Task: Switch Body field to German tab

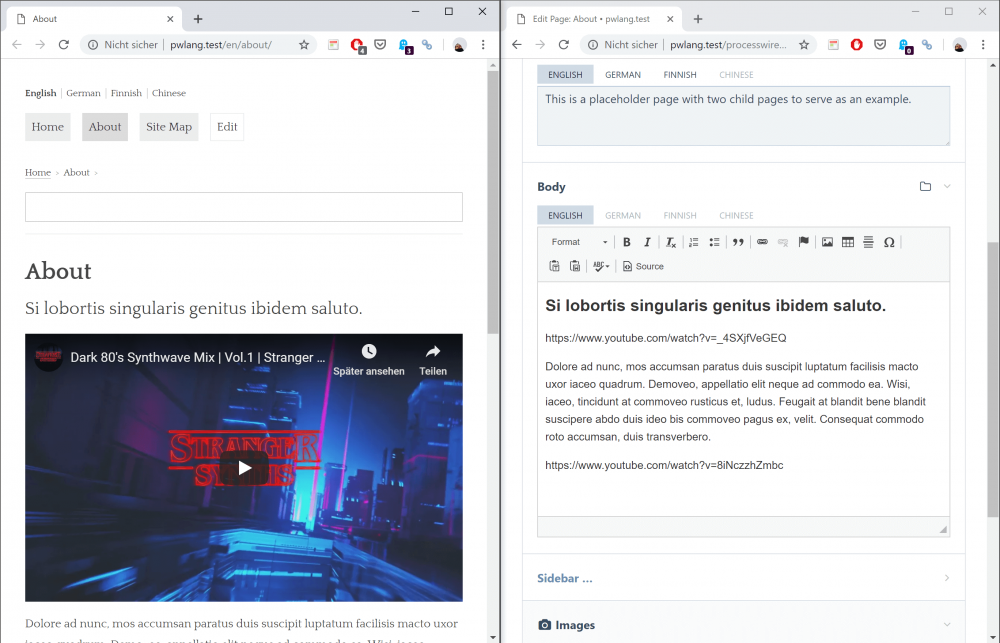Action: pyautogui.click(x=623, y=215)
